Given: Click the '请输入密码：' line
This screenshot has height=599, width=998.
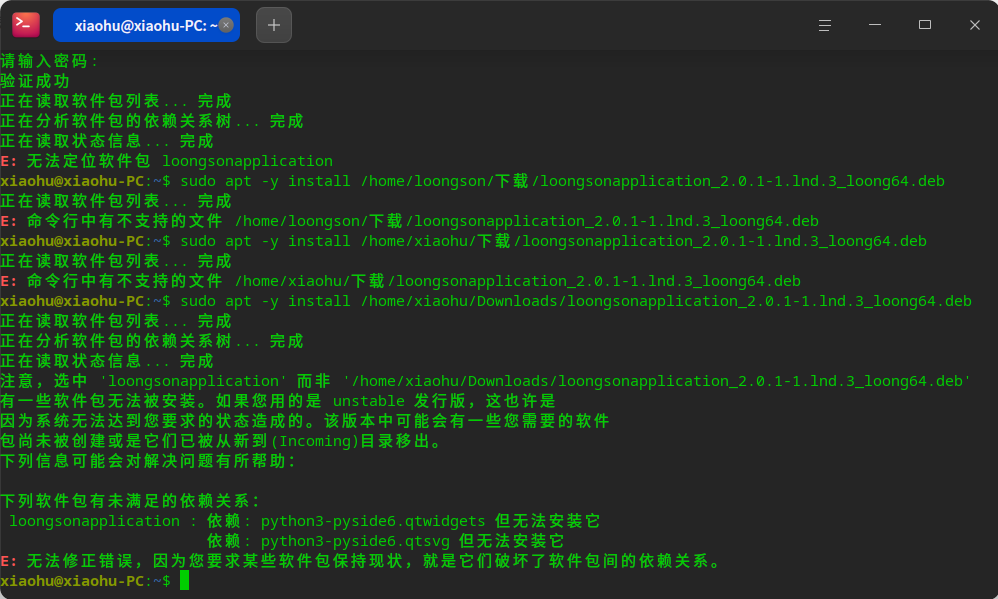Looking at the screenshot, I should (x=50, y=61).
